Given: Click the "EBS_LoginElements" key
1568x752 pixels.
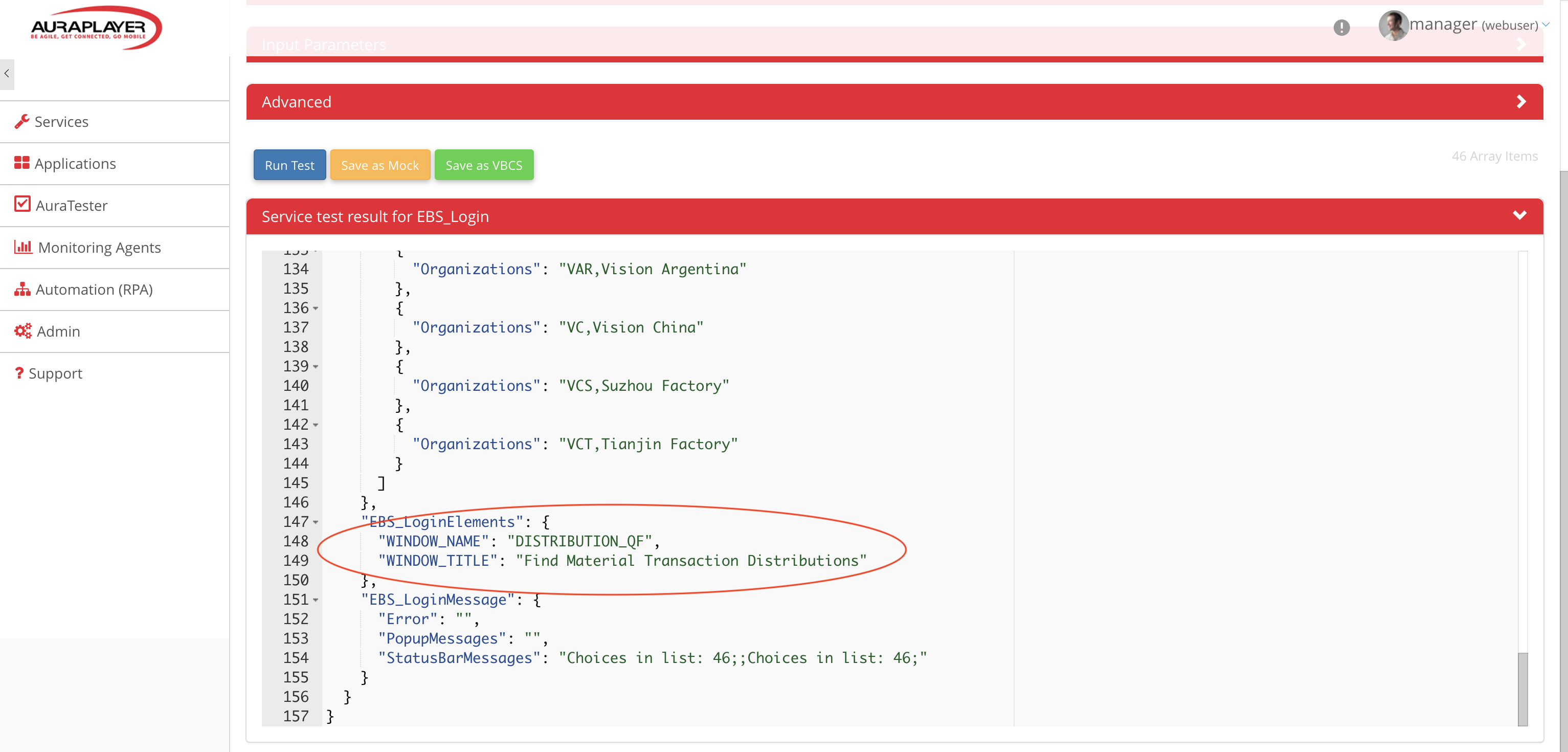Looking at the screenshot, I should coord(442,522).
